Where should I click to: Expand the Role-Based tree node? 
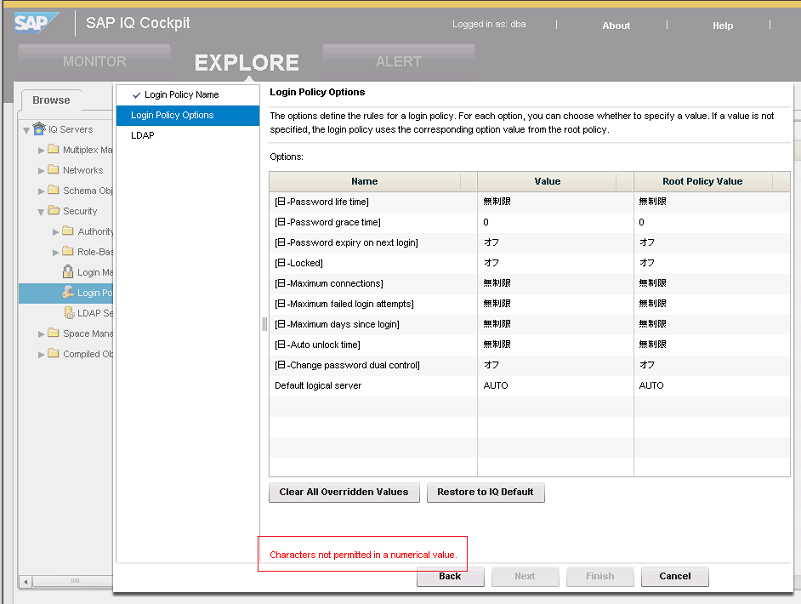pos(56,252)
